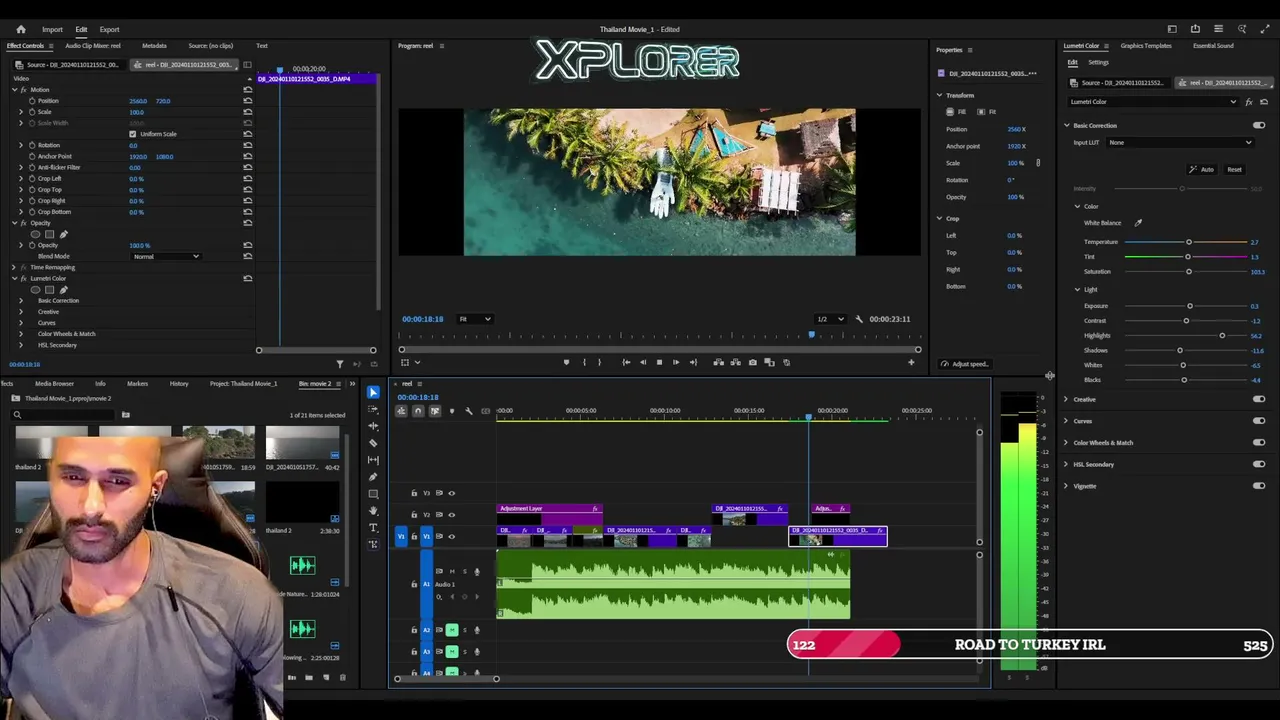Open the Input LUT dropdown
Screen dimensions: 1280x720
point(1179,142)
